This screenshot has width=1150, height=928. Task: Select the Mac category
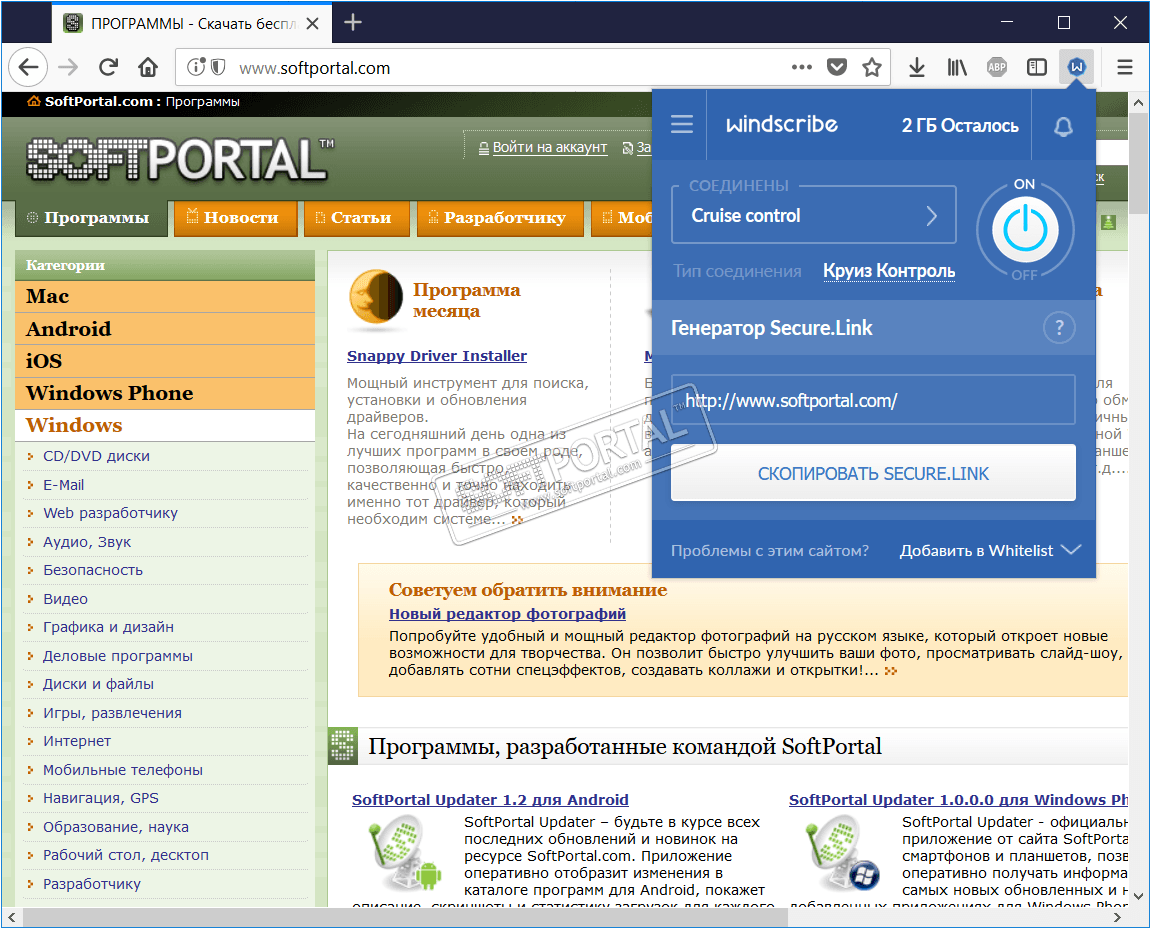(x=164, y=296)
